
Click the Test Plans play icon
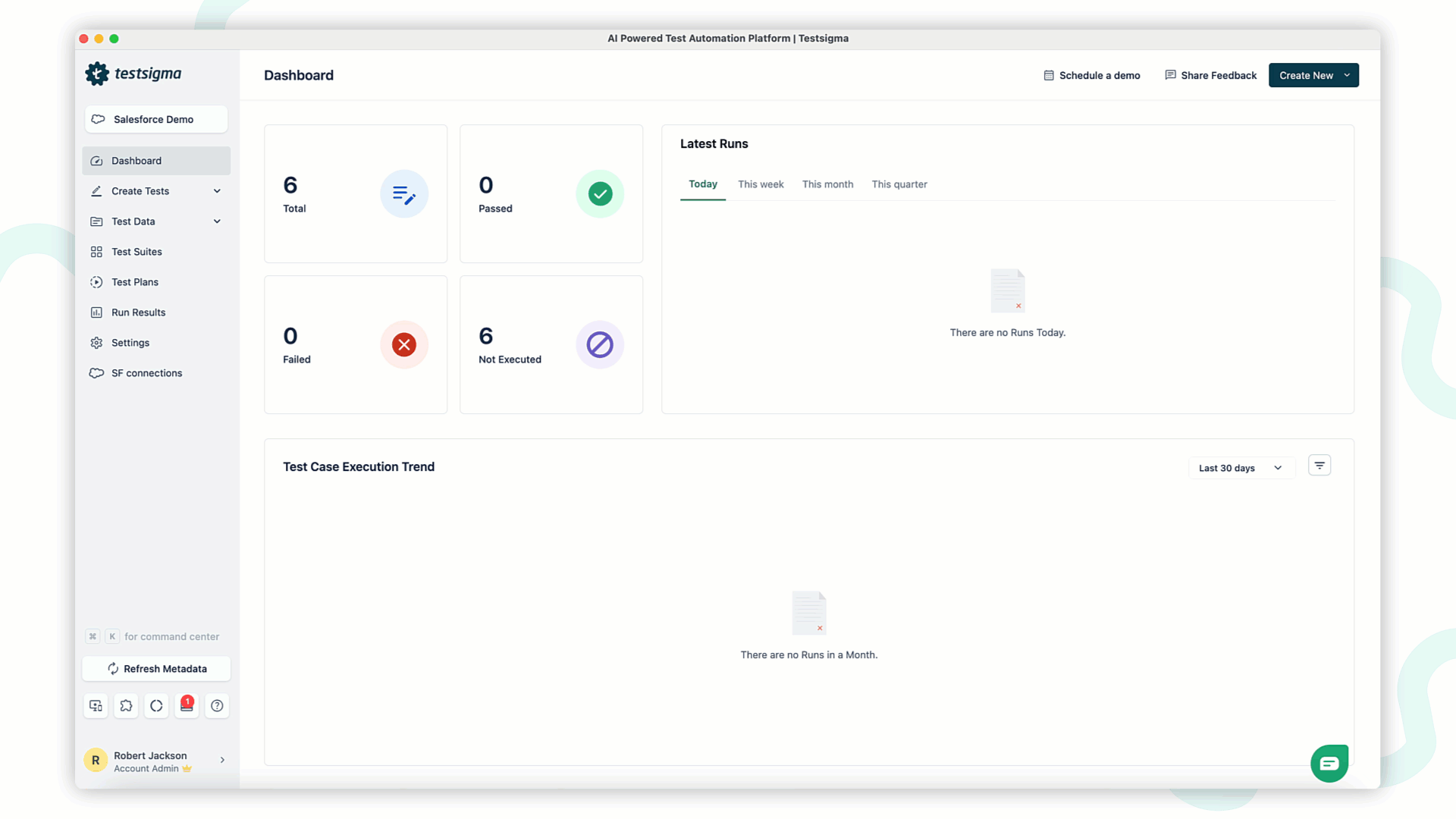[96, 282]
